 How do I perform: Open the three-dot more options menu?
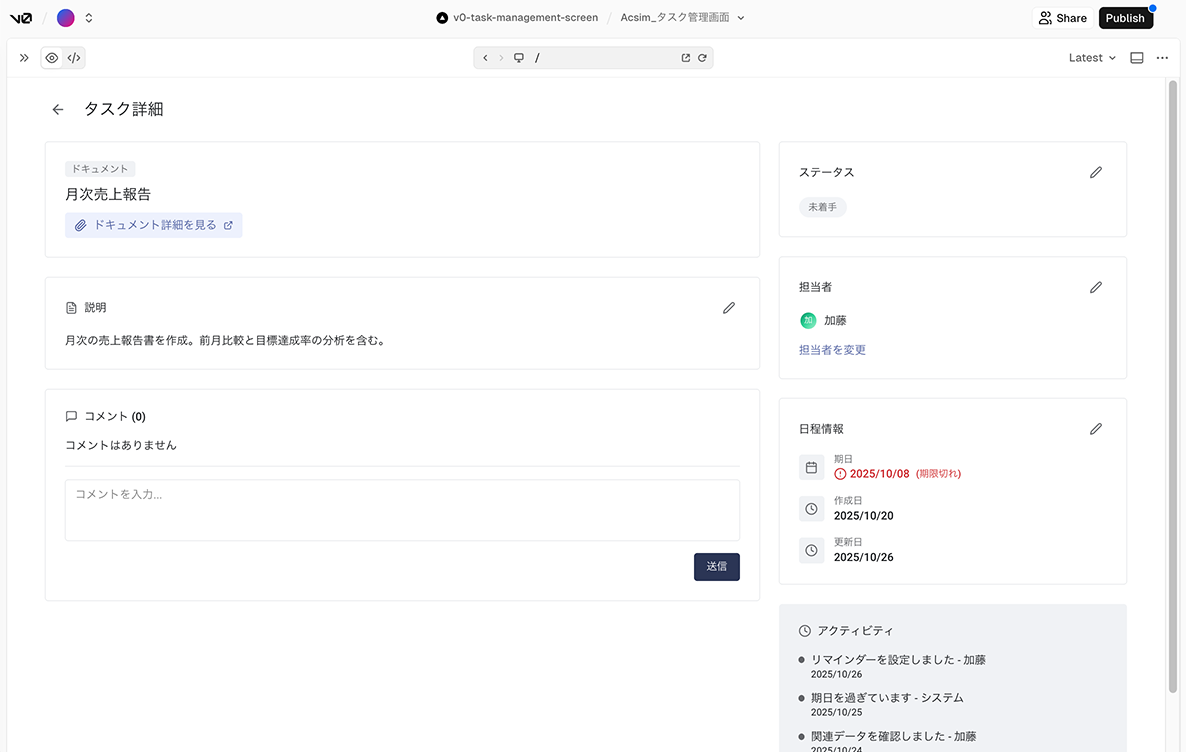pos(1162,58)
